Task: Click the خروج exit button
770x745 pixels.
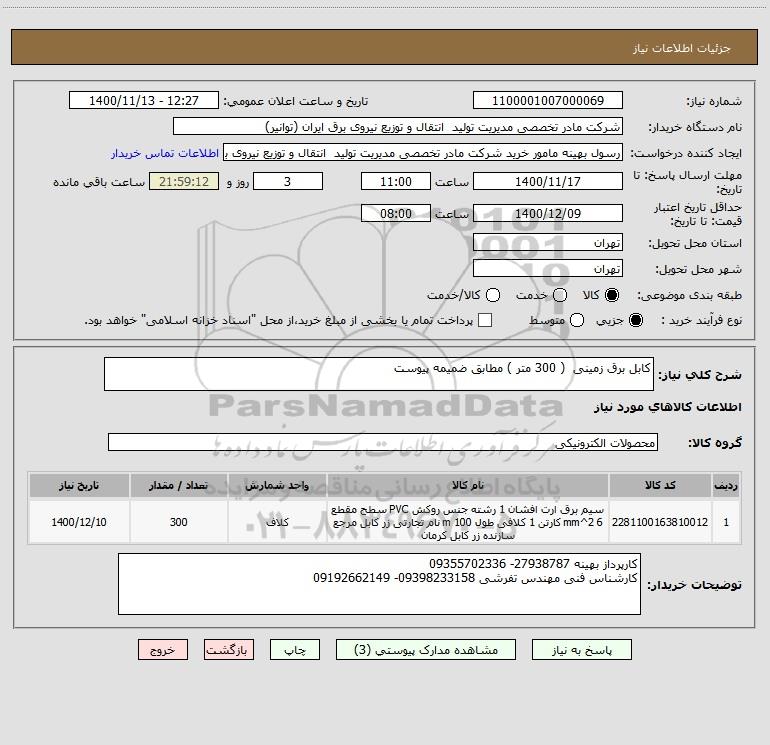Action: [x=163, y=650]
